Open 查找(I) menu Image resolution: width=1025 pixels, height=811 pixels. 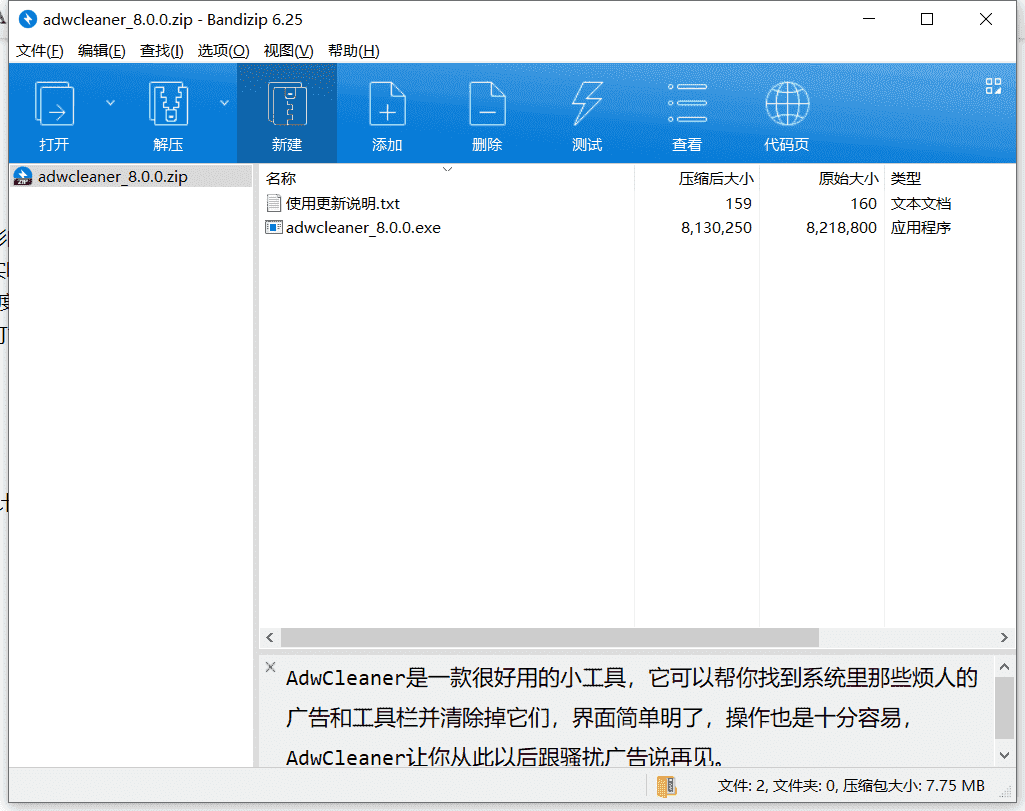[161, 51]
